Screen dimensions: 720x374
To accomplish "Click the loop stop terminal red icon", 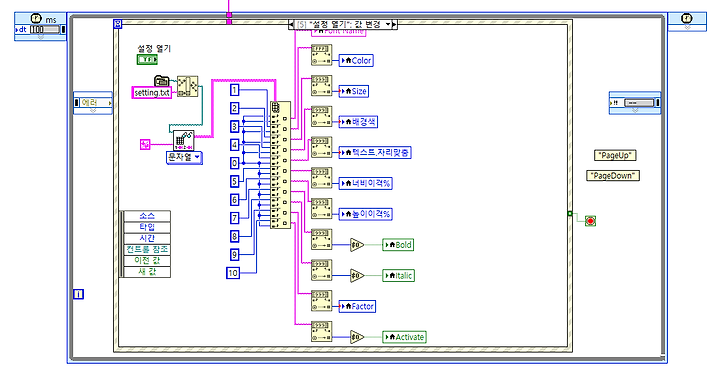I will point(591,221).
